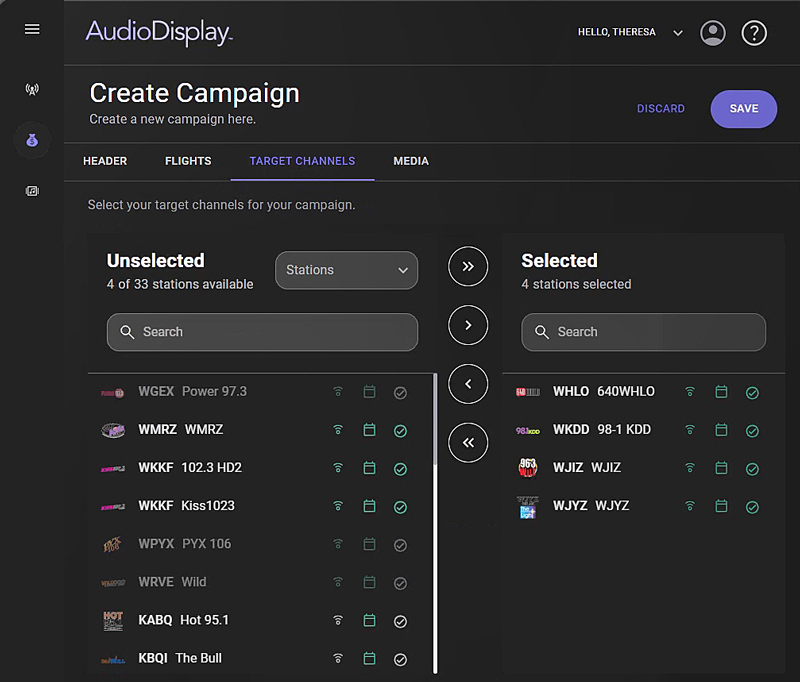The image size is (800, 682).
Task: Click the signal icon for WJYZ
Action: [x=690, y=506]
